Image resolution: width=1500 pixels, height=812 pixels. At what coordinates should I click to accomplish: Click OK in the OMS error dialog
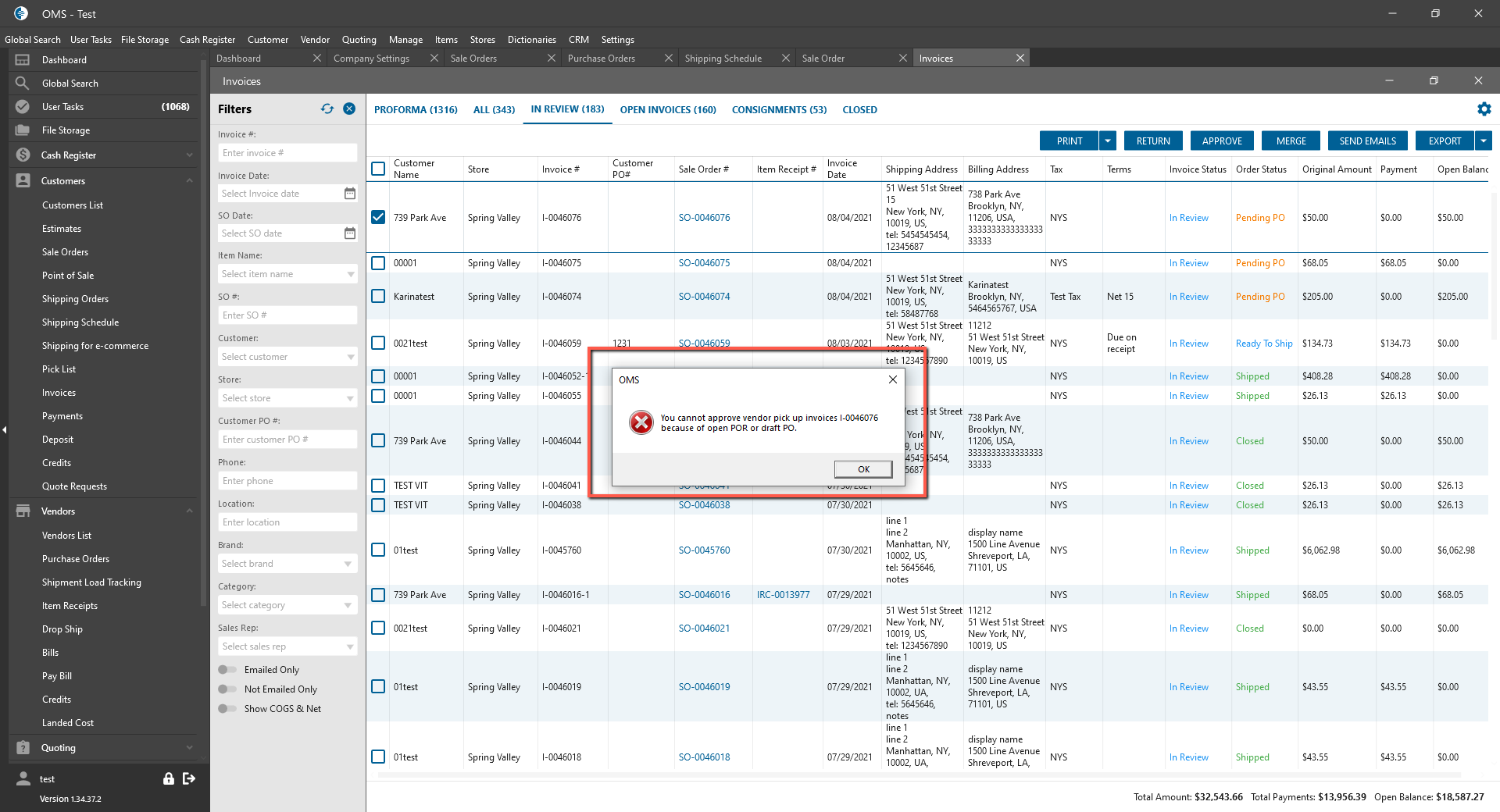pos(862,469)
